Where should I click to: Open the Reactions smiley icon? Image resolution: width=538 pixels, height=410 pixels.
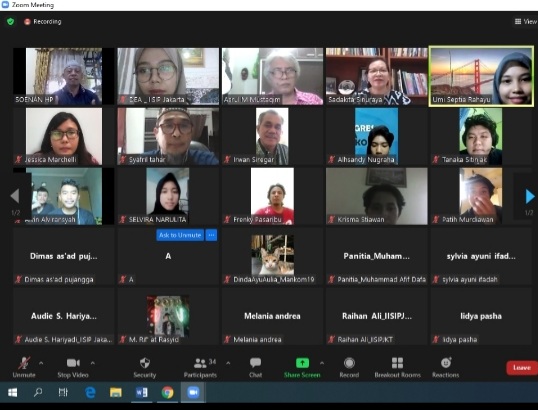click(x=446, y=363)
